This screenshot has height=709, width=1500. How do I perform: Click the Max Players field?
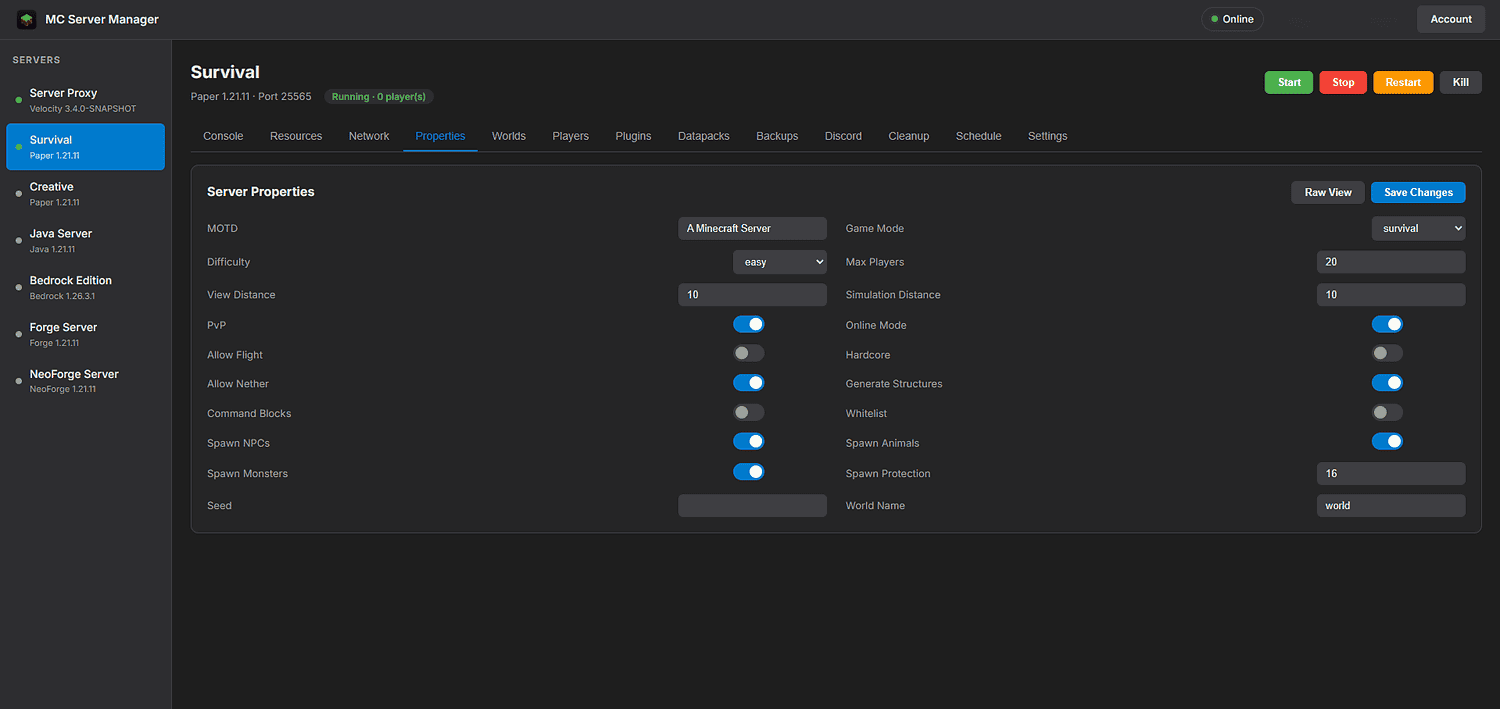(1391, 262)
